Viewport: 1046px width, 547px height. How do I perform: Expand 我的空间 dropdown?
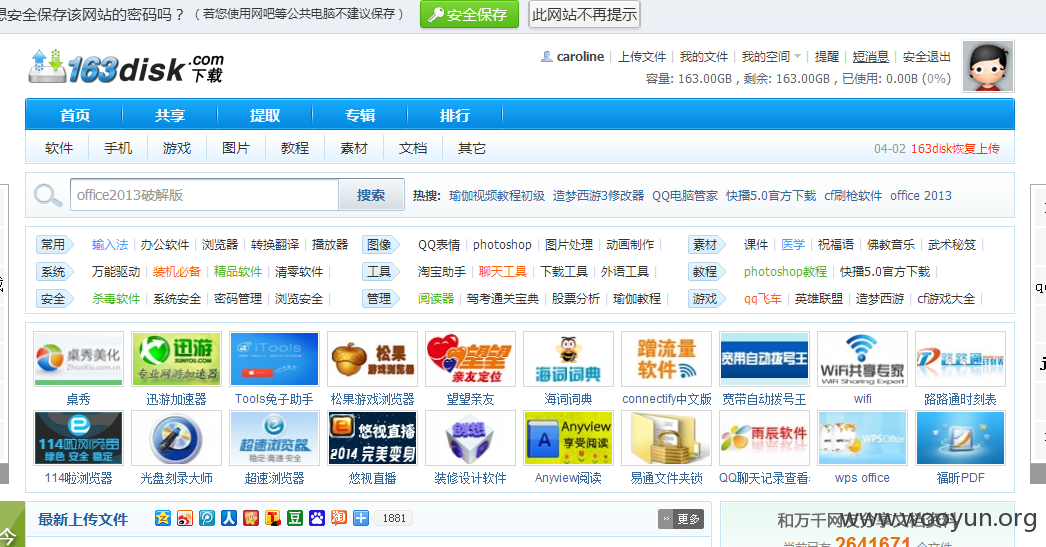tap(771, 57)
